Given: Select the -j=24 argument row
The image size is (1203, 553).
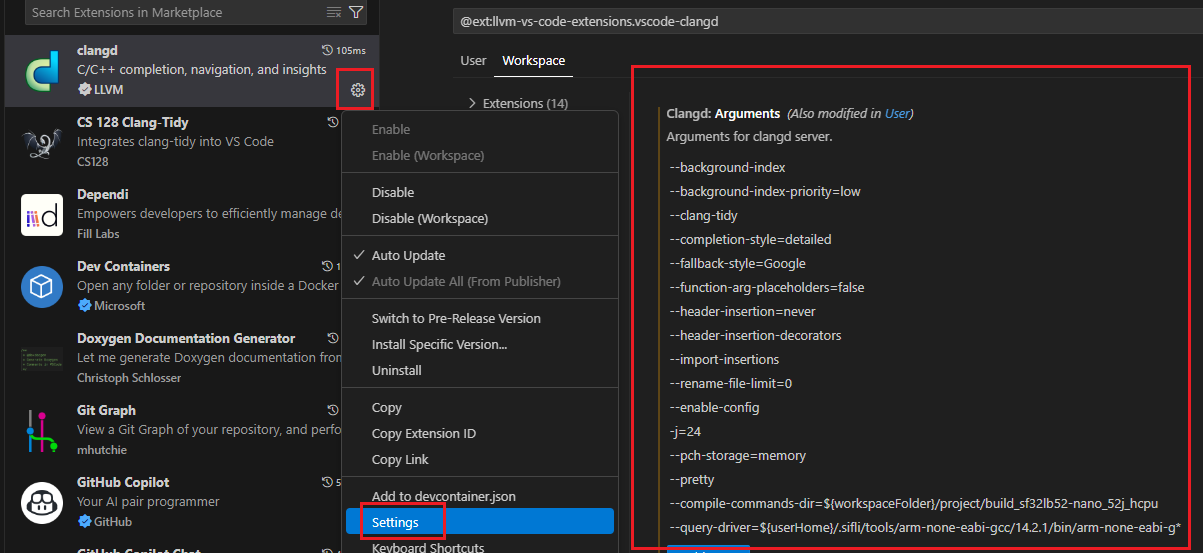Looking at the screenshot, I should click(686, 431).
